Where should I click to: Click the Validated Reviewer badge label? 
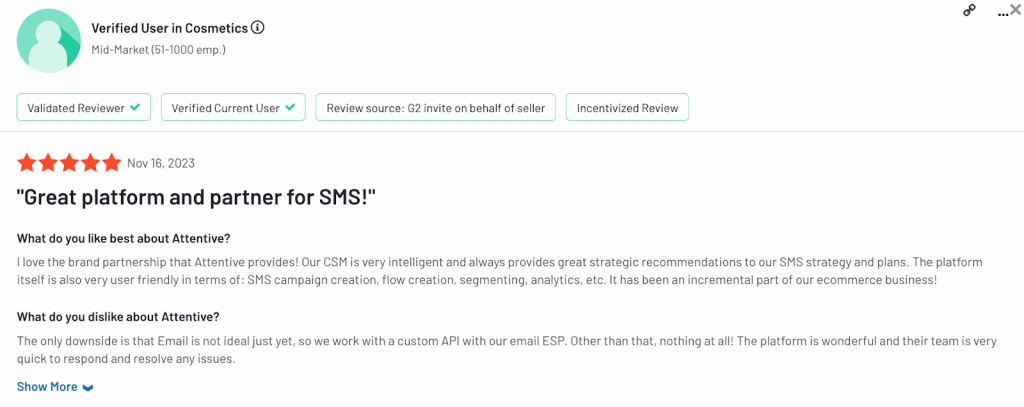tap(76, 107)
